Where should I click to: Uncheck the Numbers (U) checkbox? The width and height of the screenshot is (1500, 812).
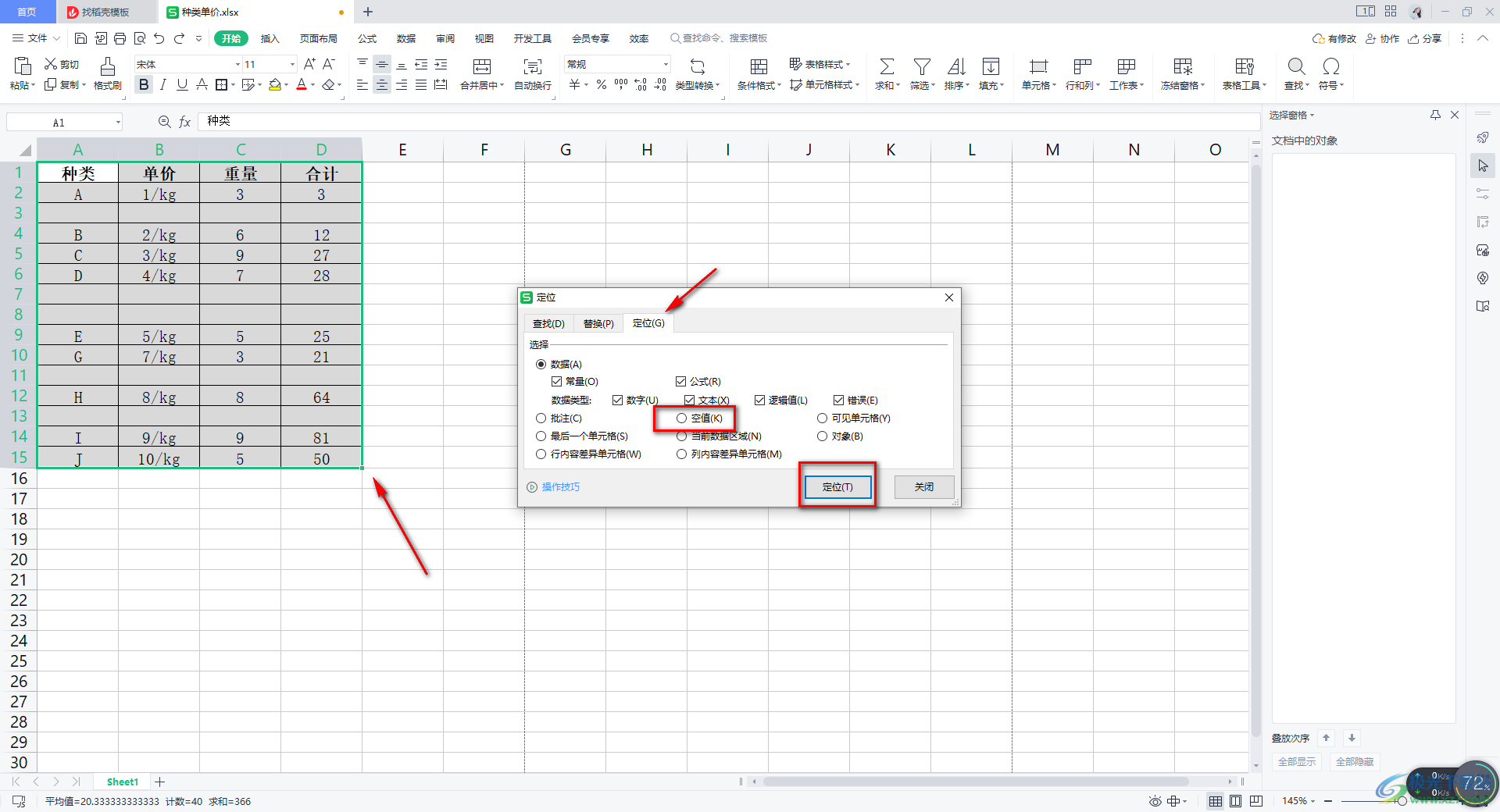(617, 401)
